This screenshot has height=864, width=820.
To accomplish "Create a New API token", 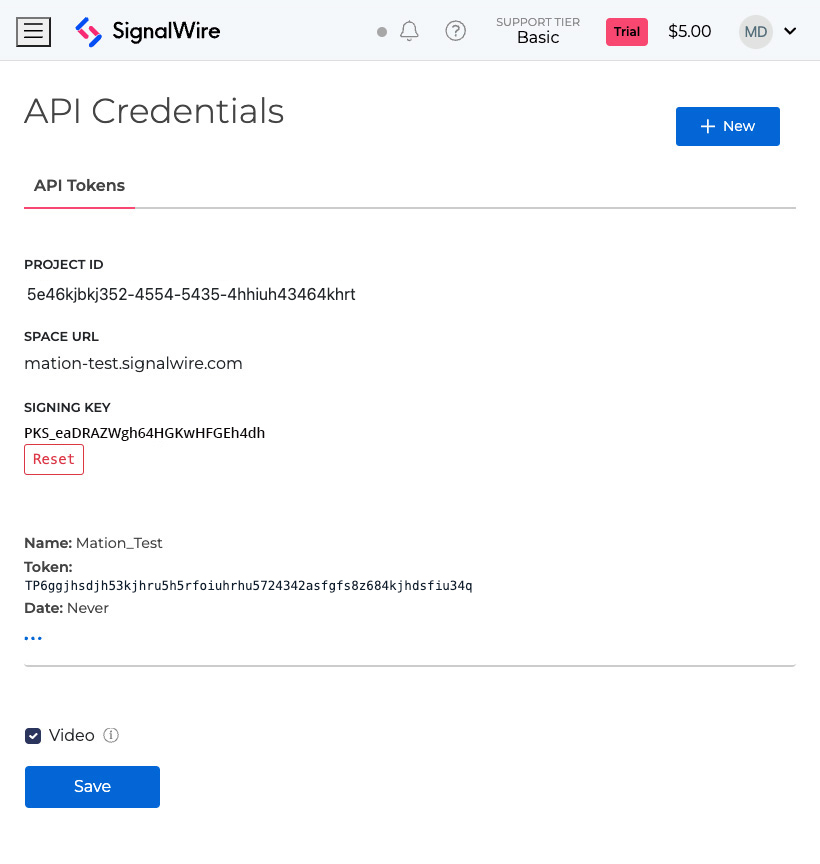I will [x=727, y=126].
